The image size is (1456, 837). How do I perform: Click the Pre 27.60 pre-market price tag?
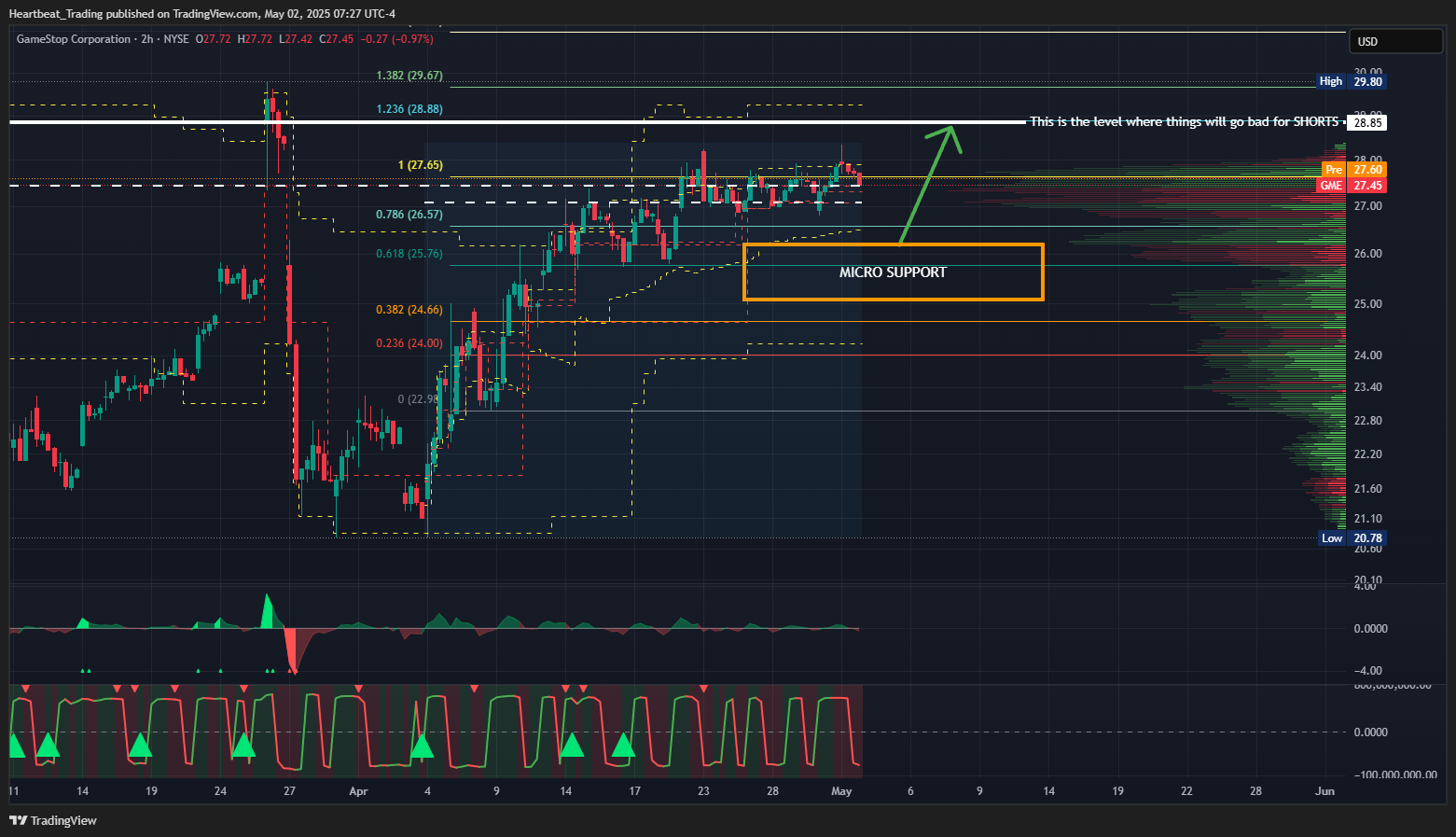tap(1354, 170)
